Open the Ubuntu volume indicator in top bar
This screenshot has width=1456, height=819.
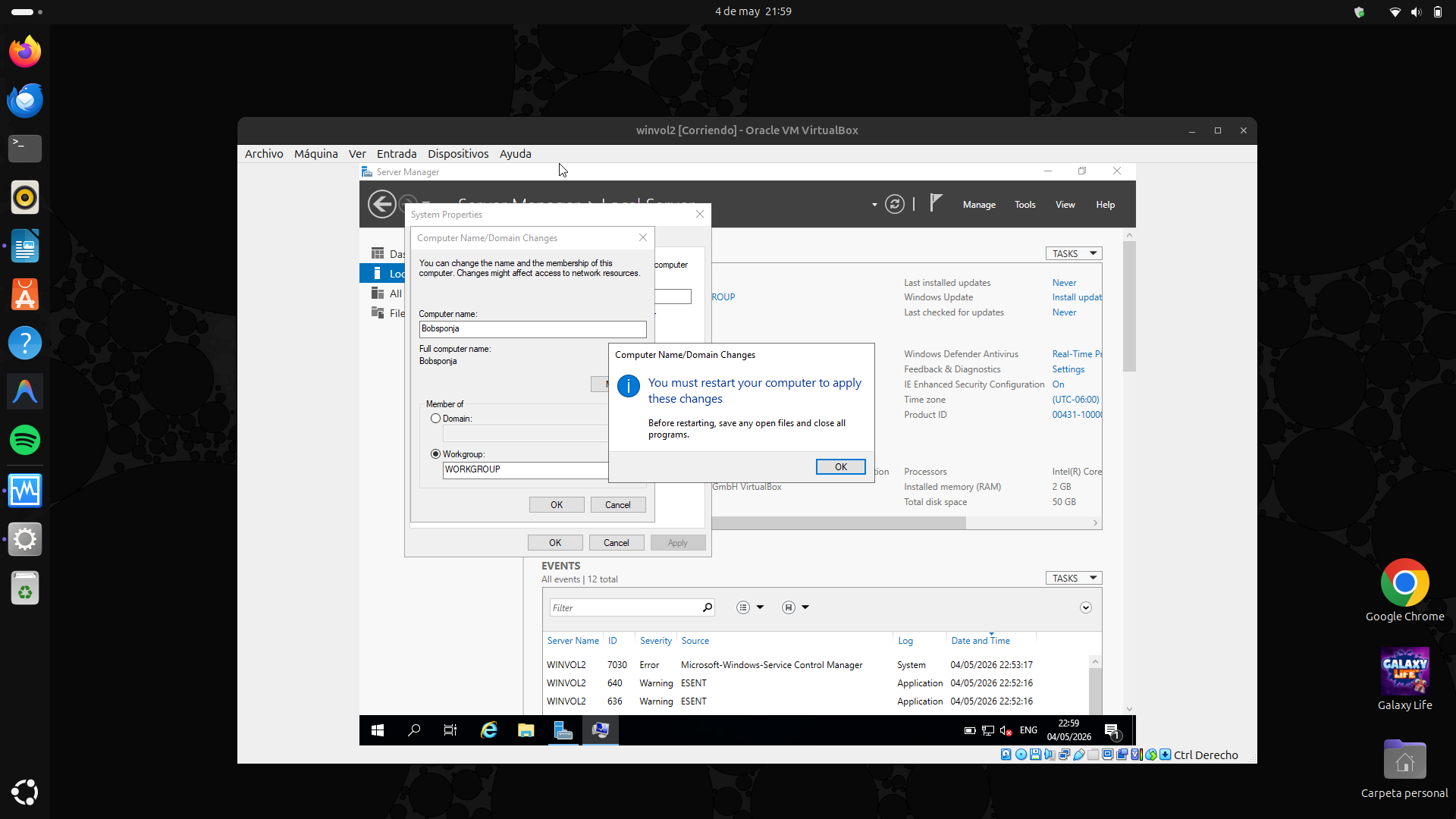[1416, 12]
